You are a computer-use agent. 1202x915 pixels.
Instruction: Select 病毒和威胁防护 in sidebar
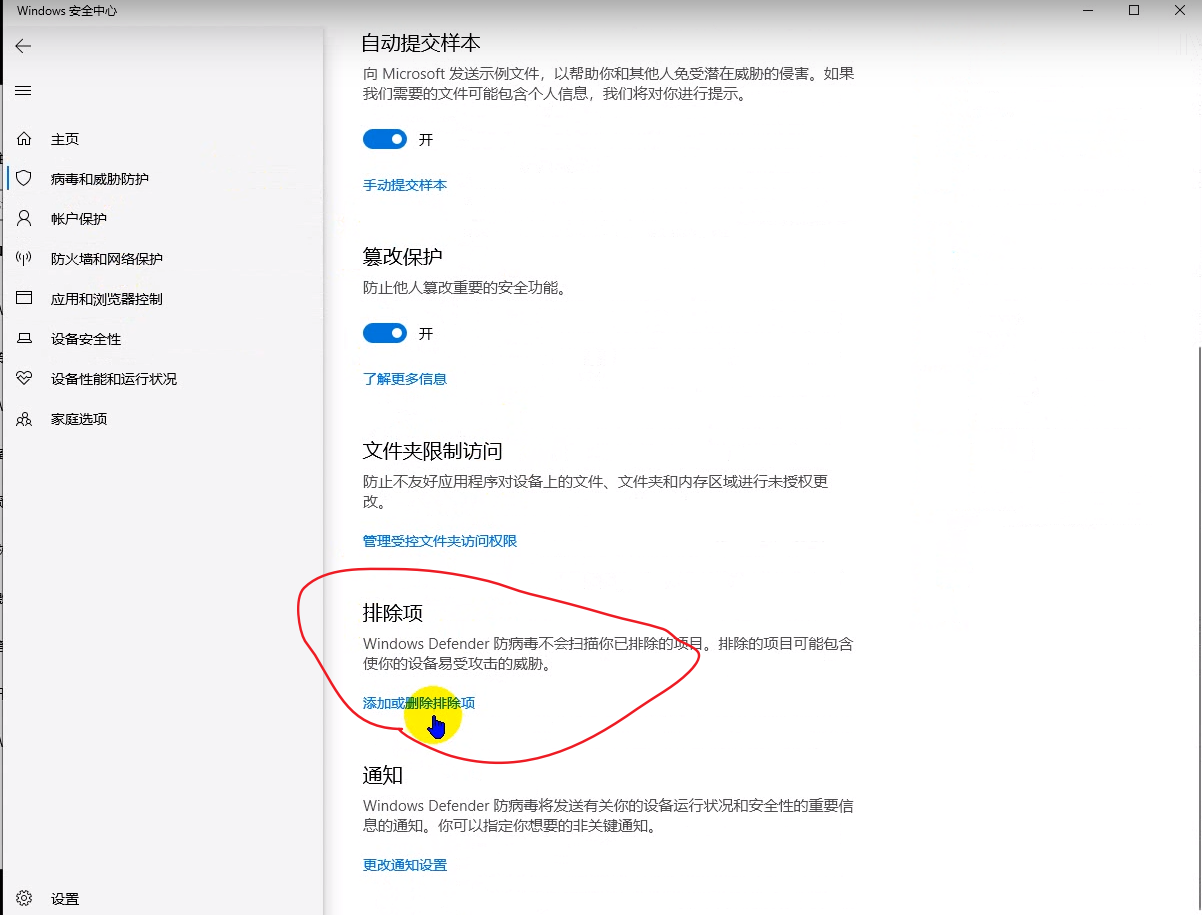click(100, 179)
